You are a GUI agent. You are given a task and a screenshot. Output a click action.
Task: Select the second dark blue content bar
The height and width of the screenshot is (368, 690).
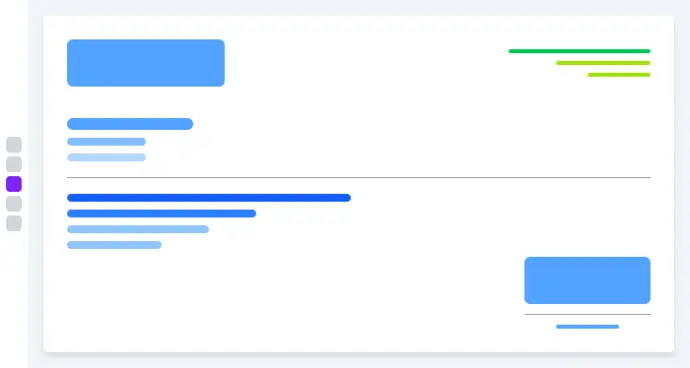[161, 213]
